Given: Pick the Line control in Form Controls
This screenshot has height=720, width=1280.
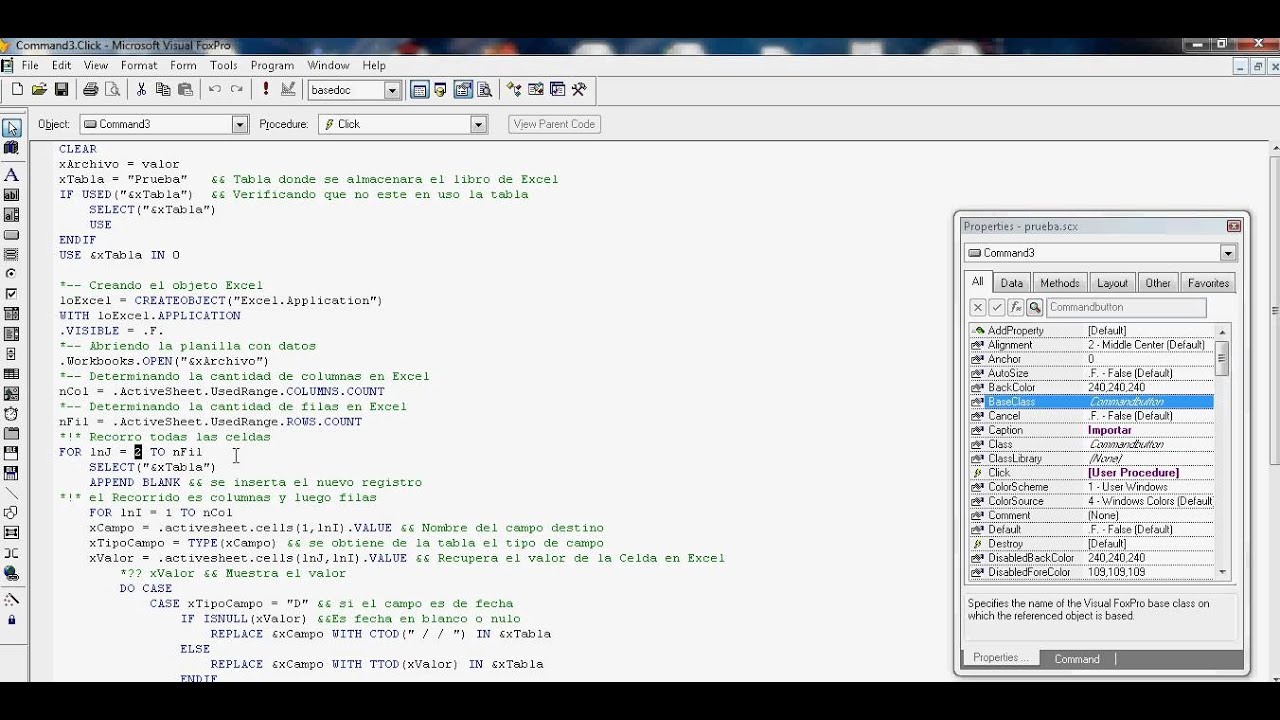Looking at the screenshot, I should (11, 493).
